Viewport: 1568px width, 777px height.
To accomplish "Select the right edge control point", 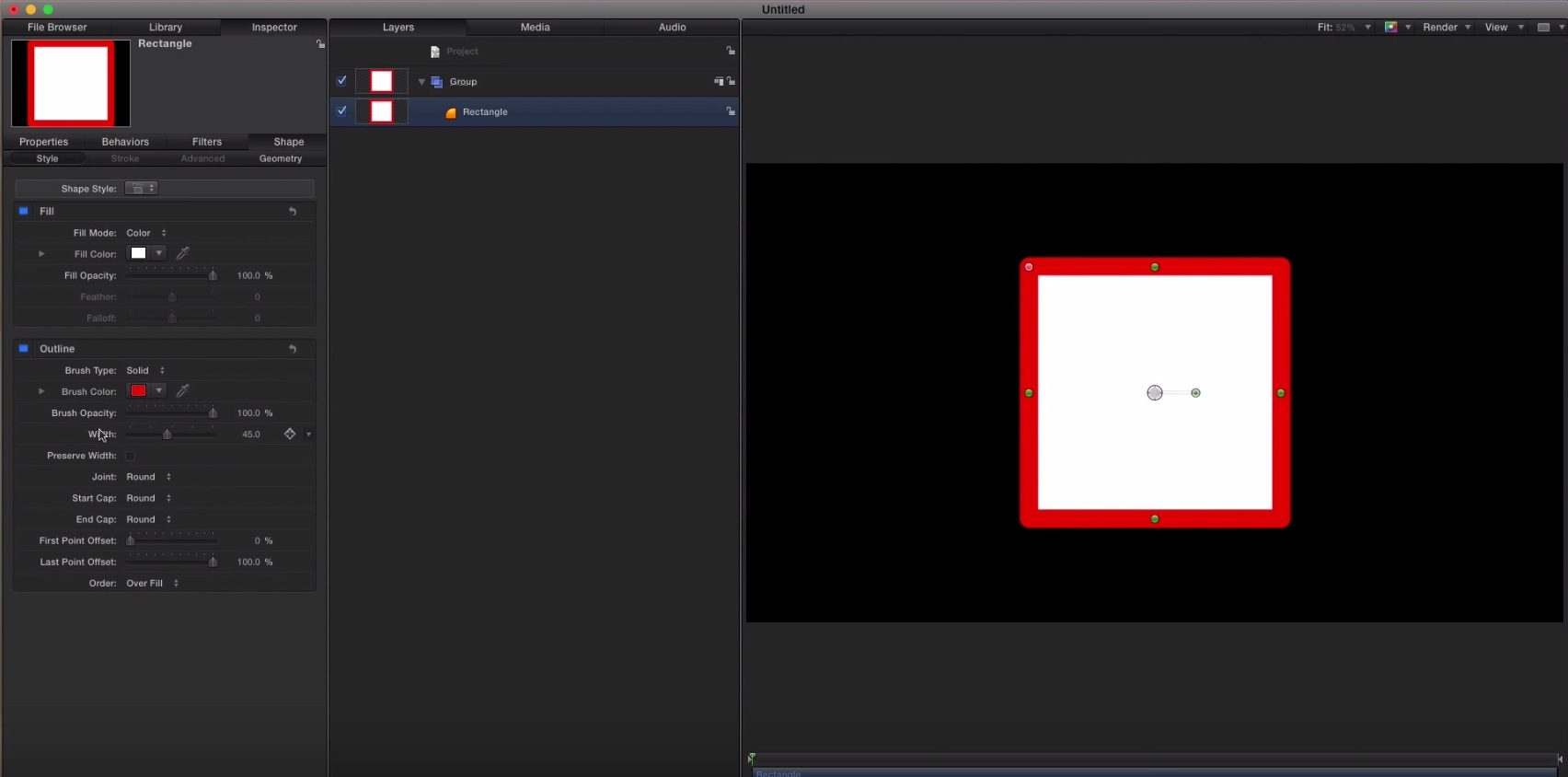I will 1281,393.
